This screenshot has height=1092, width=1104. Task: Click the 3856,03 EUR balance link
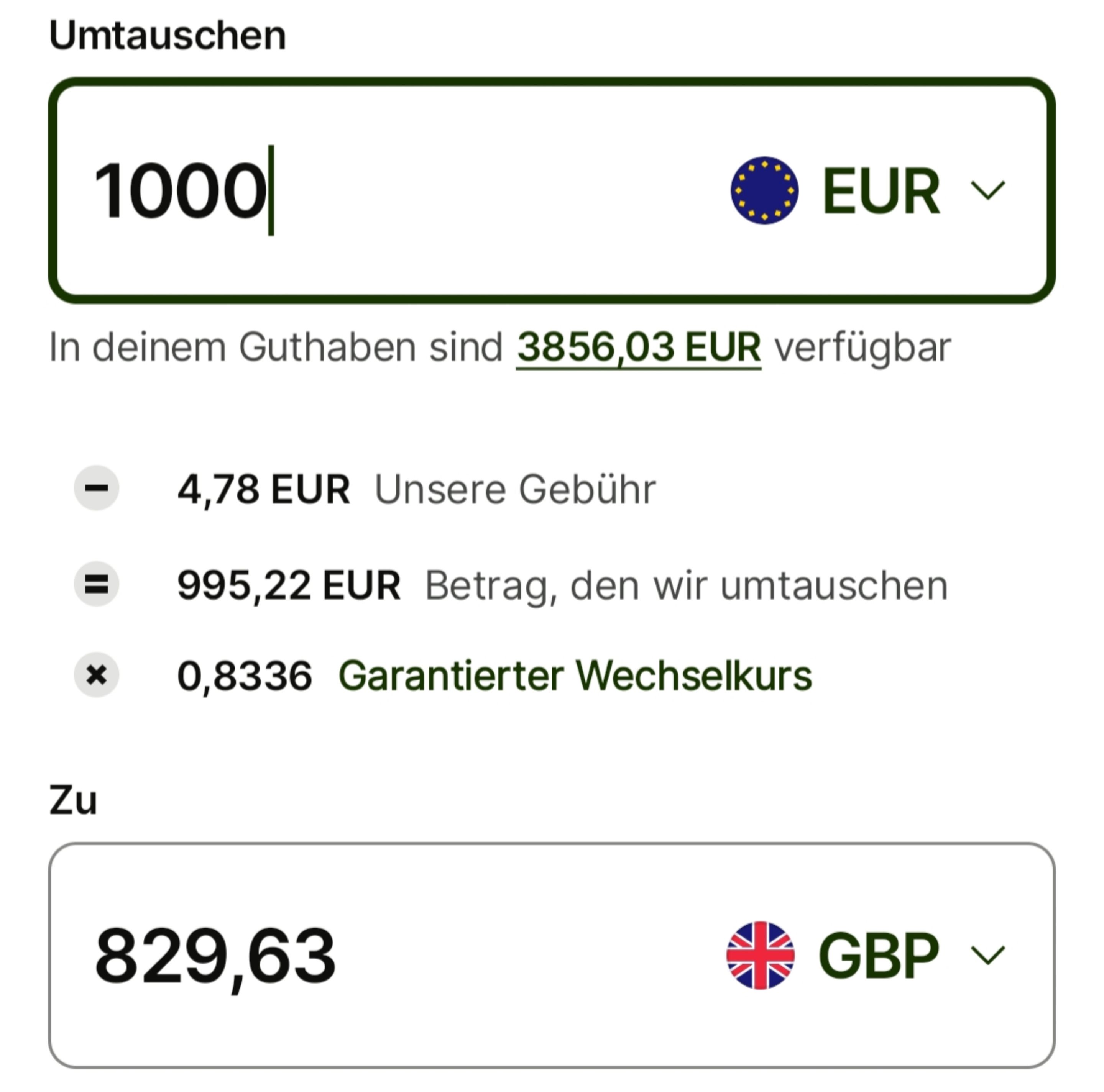638,347
